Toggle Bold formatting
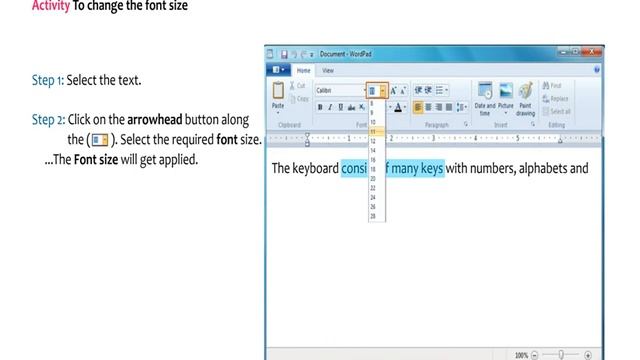 320,107
